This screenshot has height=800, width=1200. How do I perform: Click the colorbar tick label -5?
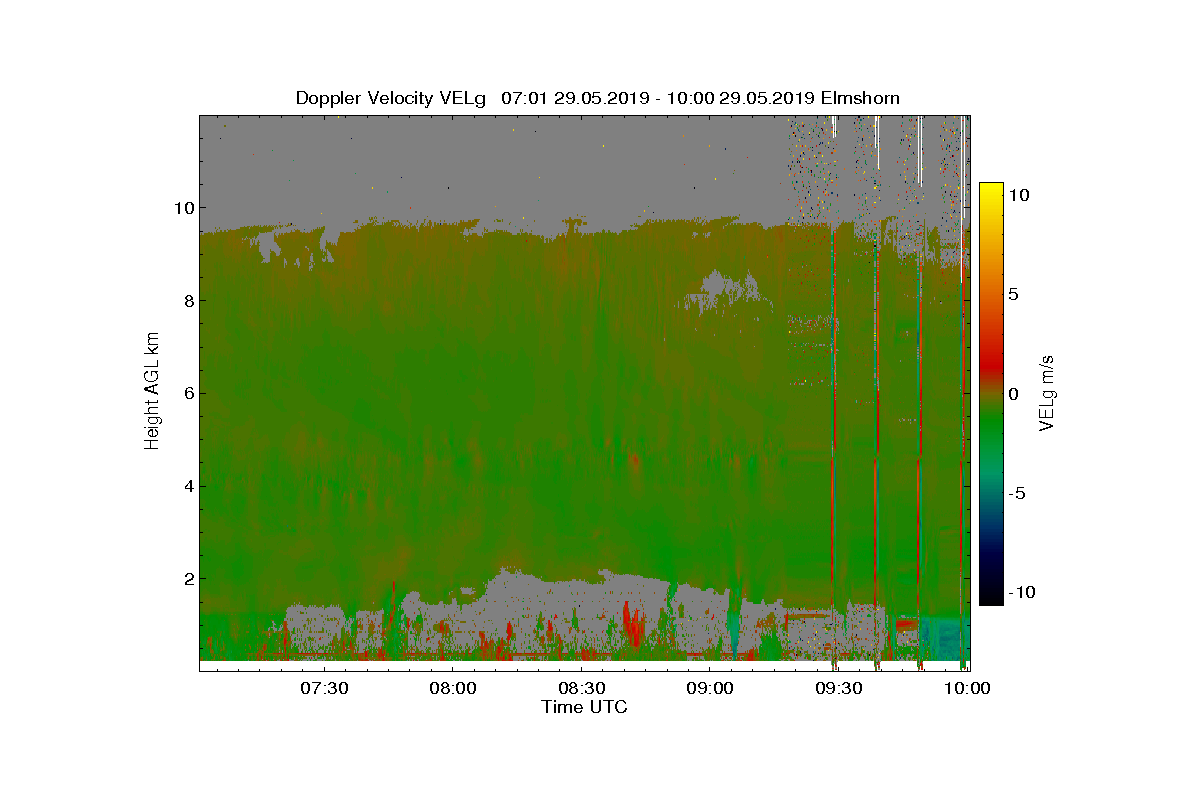(1018, 493)
